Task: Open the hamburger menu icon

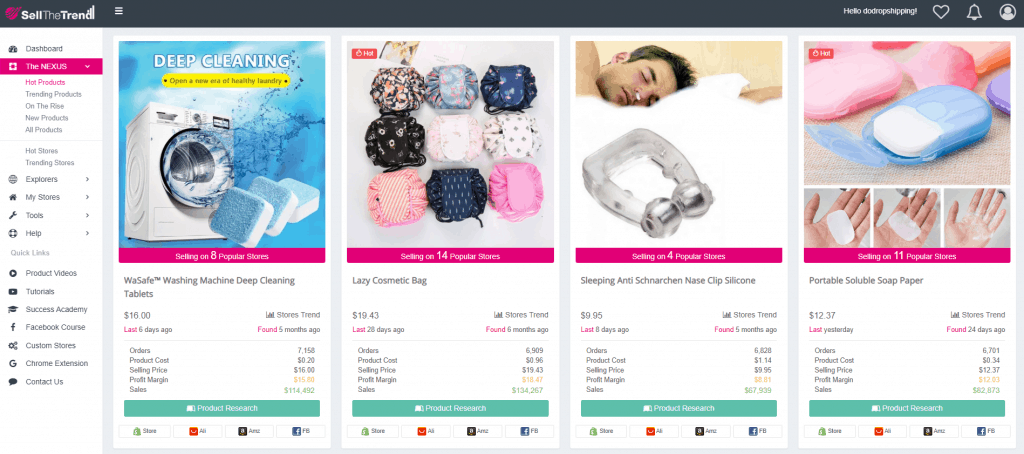Action: coord(118,10)
